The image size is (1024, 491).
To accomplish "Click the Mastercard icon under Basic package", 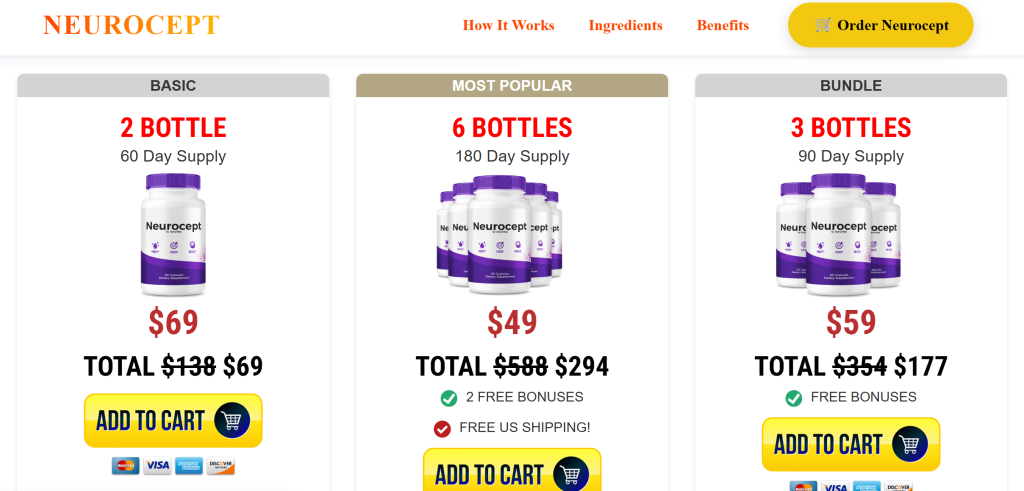I will pyautogui.click(x=126, y=466).
